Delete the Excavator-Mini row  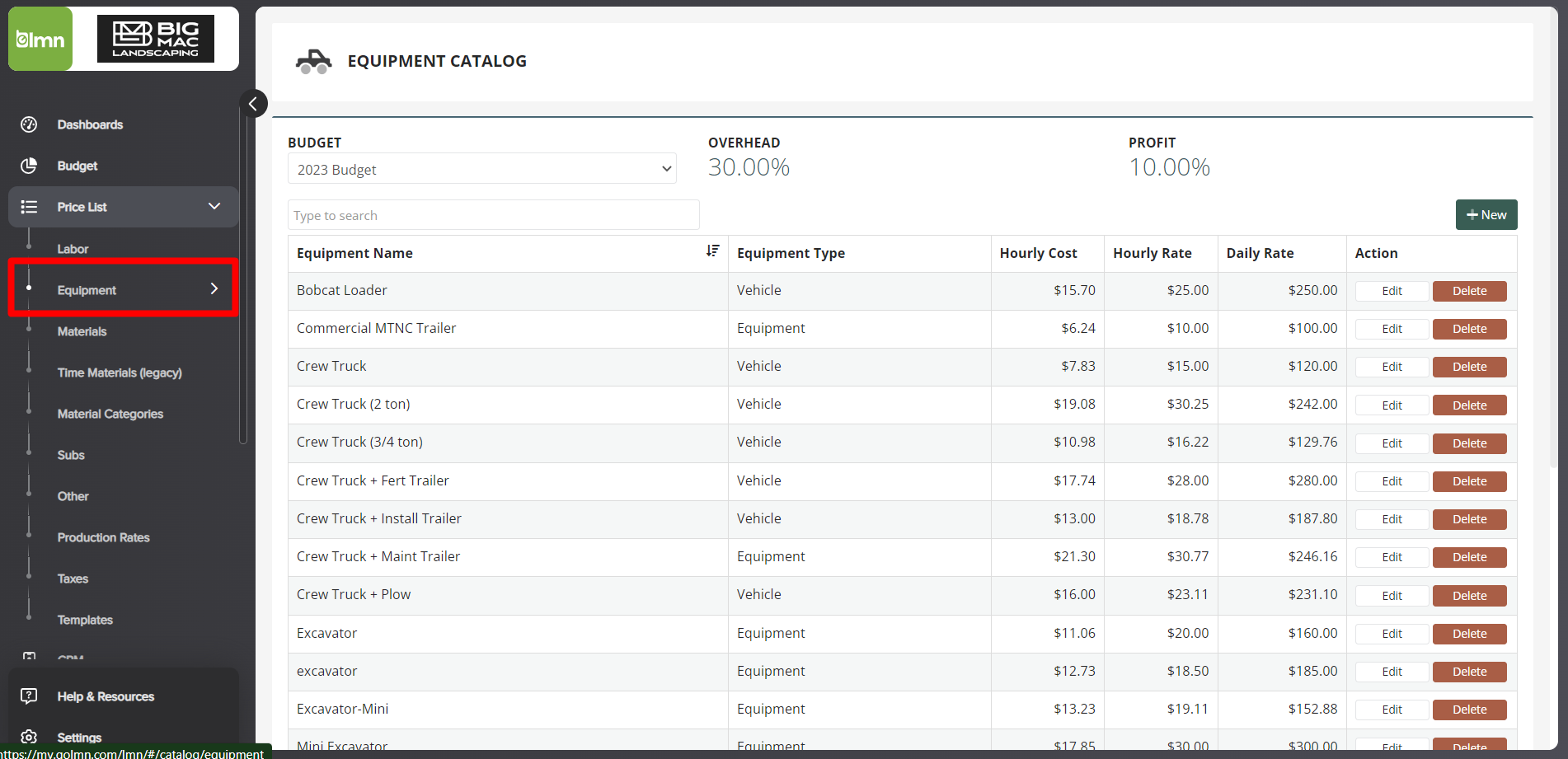(1469, 710)
